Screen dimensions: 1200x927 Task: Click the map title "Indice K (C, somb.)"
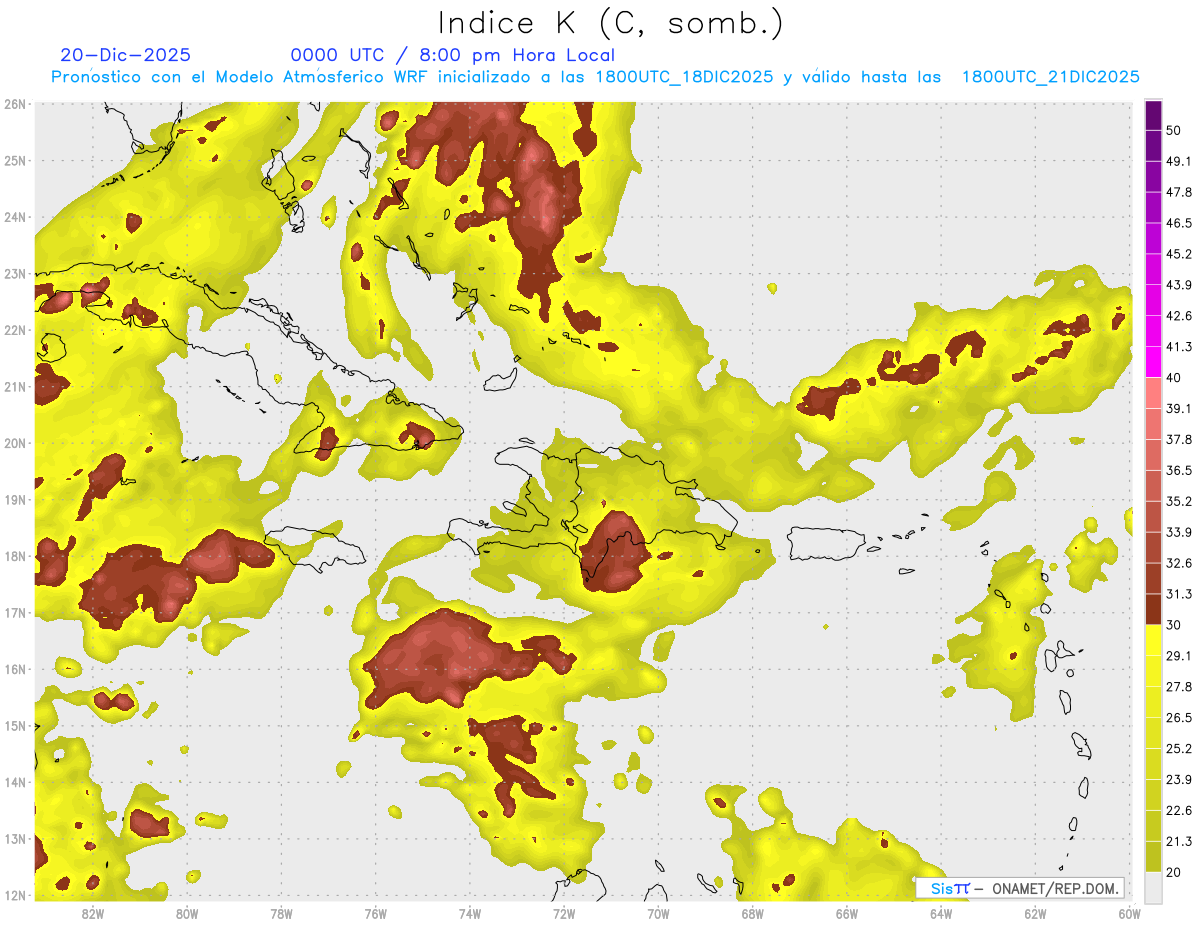(610, 22)
